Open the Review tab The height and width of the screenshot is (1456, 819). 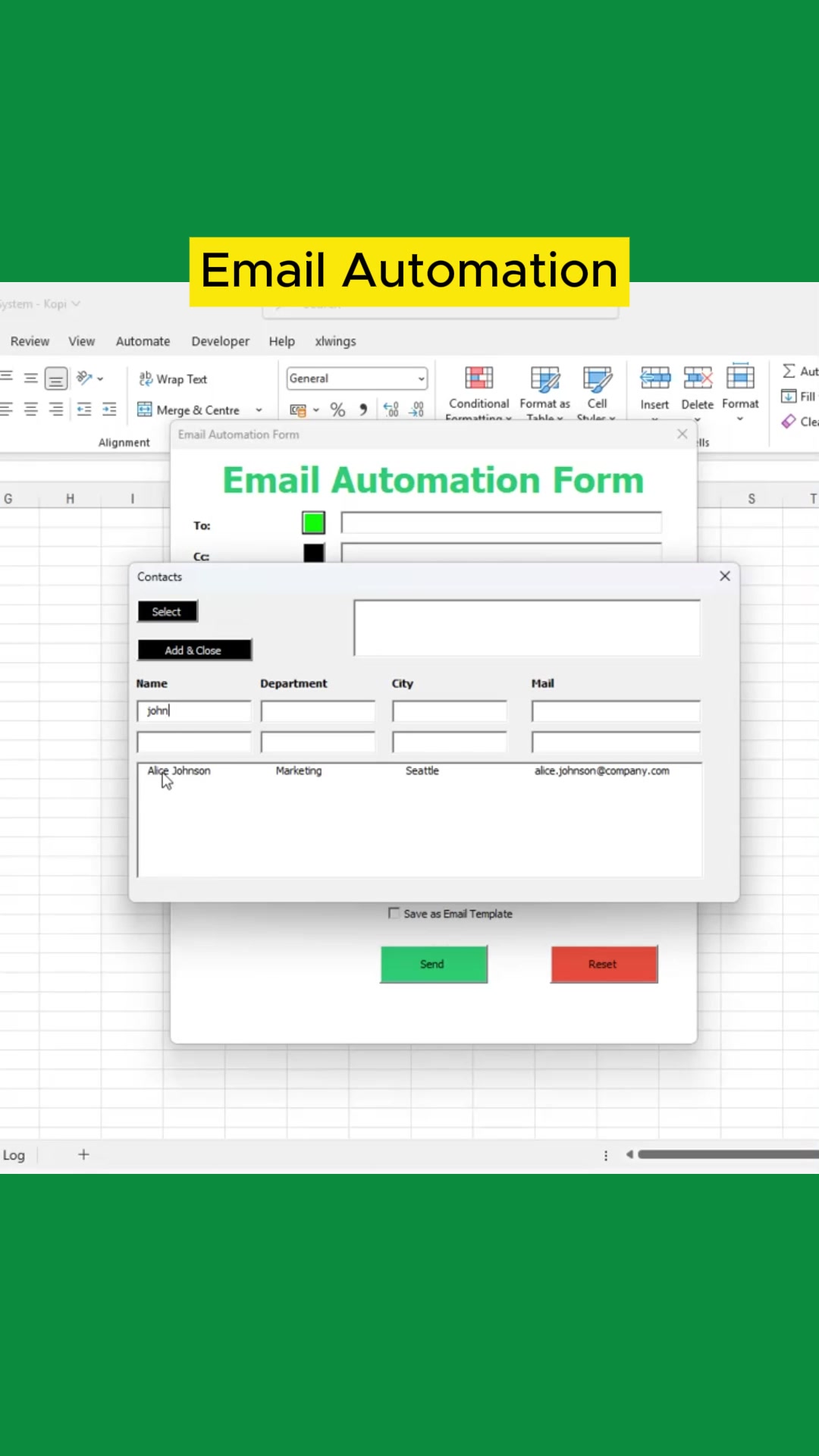coord(30,341)
